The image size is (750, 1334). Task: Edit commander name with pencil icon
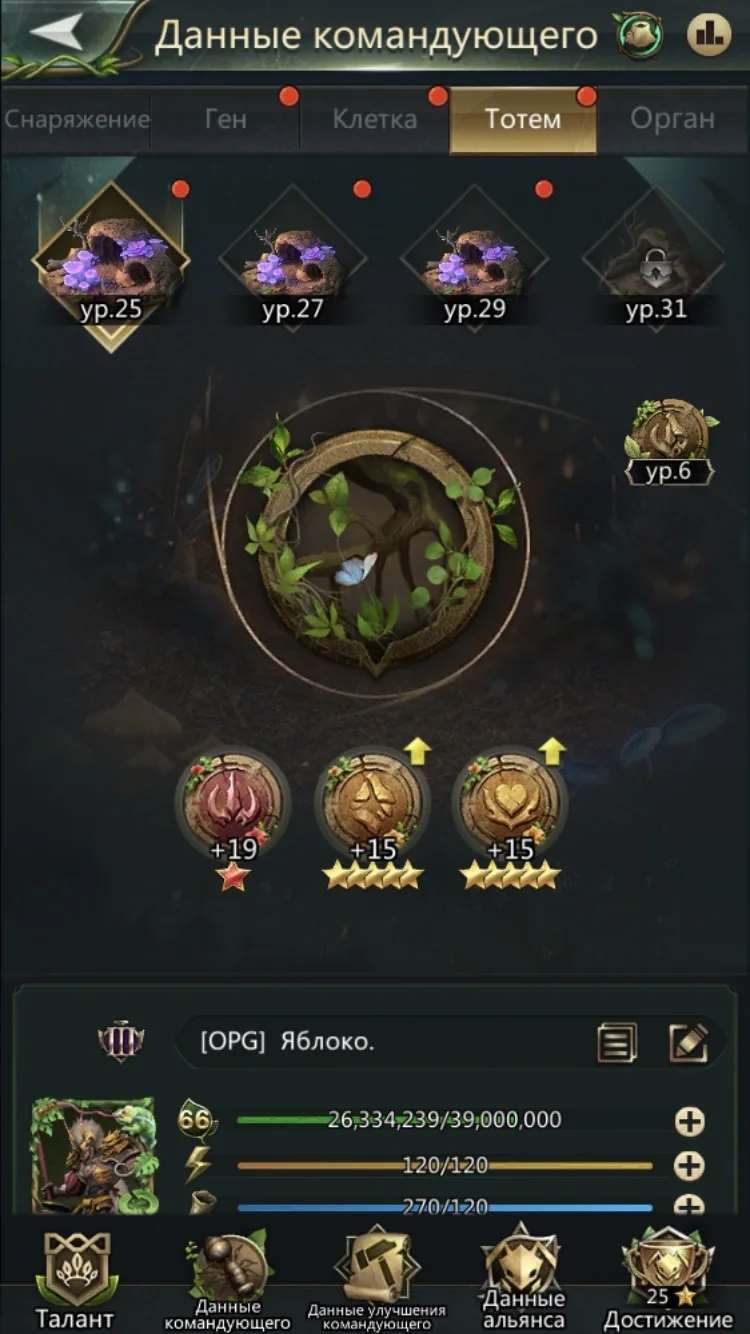689,1043
